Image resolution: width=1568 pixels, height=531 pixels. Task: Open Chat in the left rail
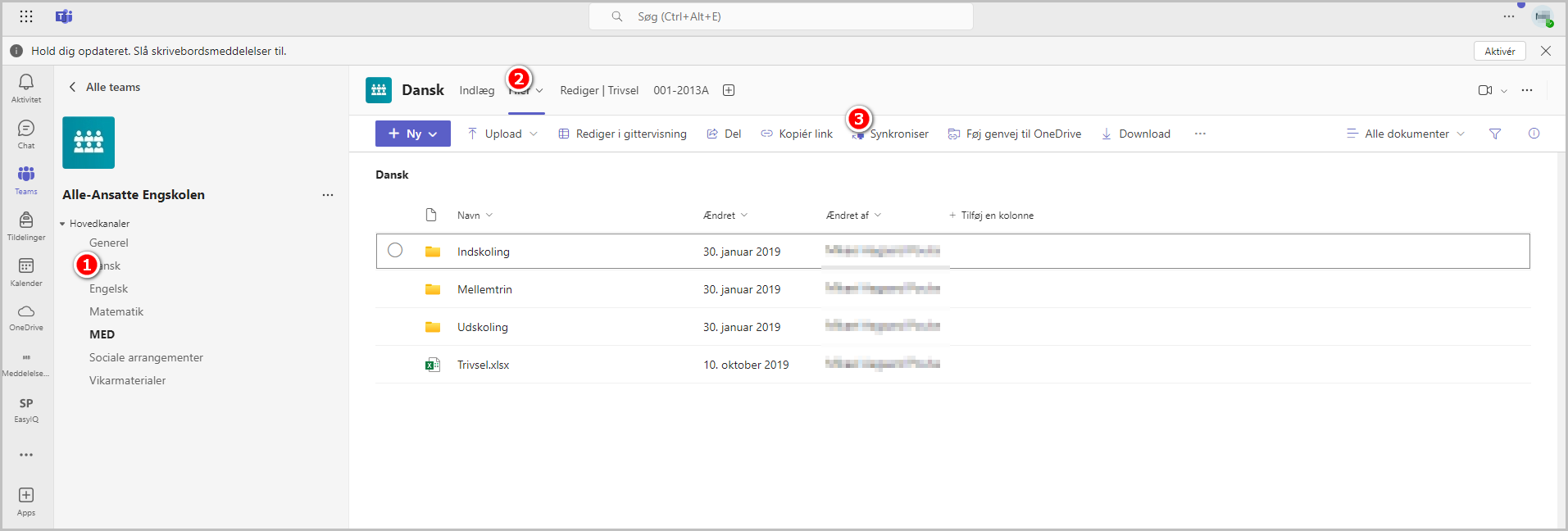pyautogui.click(x=26, y=134)
